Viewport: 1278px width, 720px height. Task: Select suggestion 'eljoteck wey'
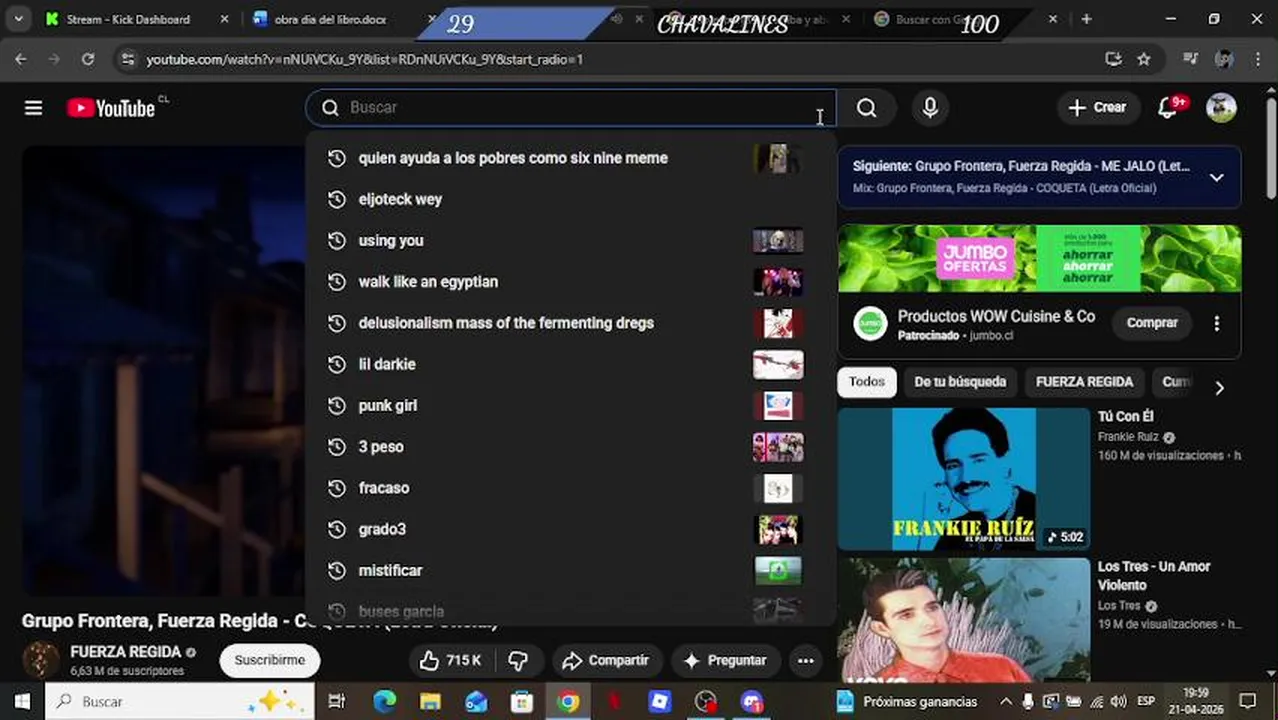click(x=570, y=199)
